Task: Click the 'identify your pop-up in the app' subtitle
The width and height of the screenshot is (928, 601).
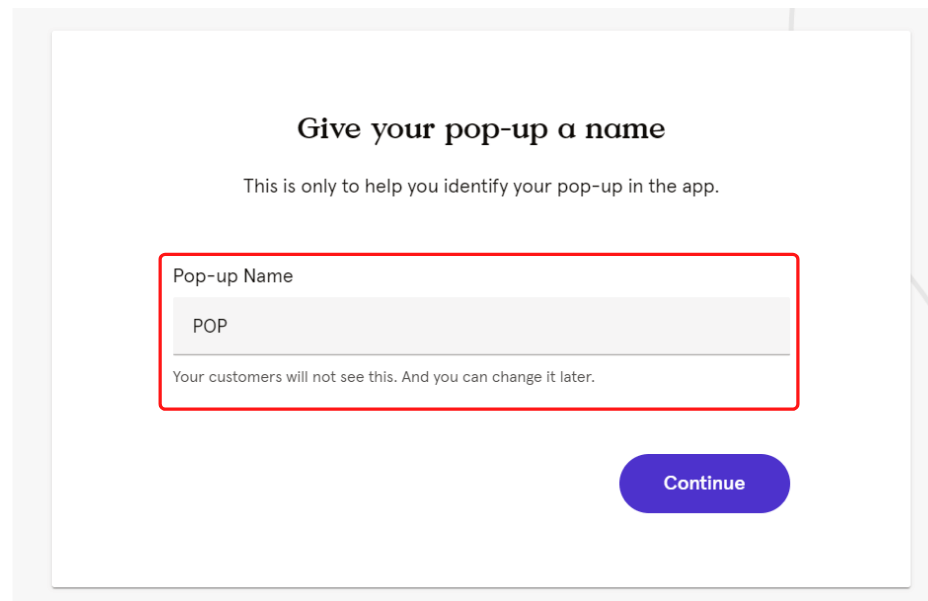Action: [x=581, y=187]
